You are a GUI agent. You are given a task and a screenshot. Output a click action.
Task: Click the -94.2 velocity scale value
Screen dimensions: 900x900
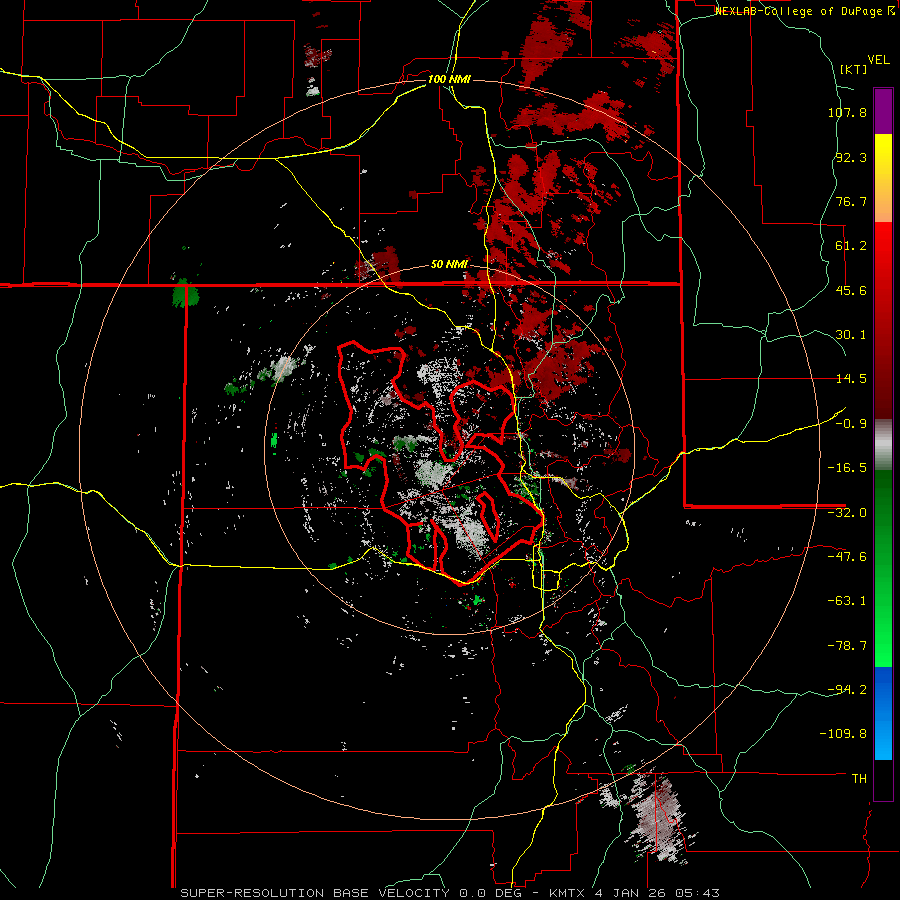[x=847, y=689]
